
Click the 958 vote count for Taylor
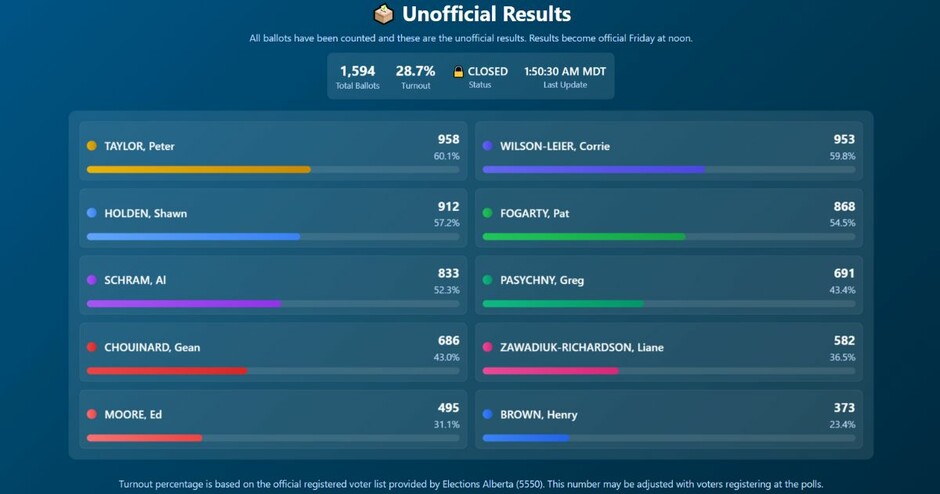pyautogui.click(x=448, y=139)
